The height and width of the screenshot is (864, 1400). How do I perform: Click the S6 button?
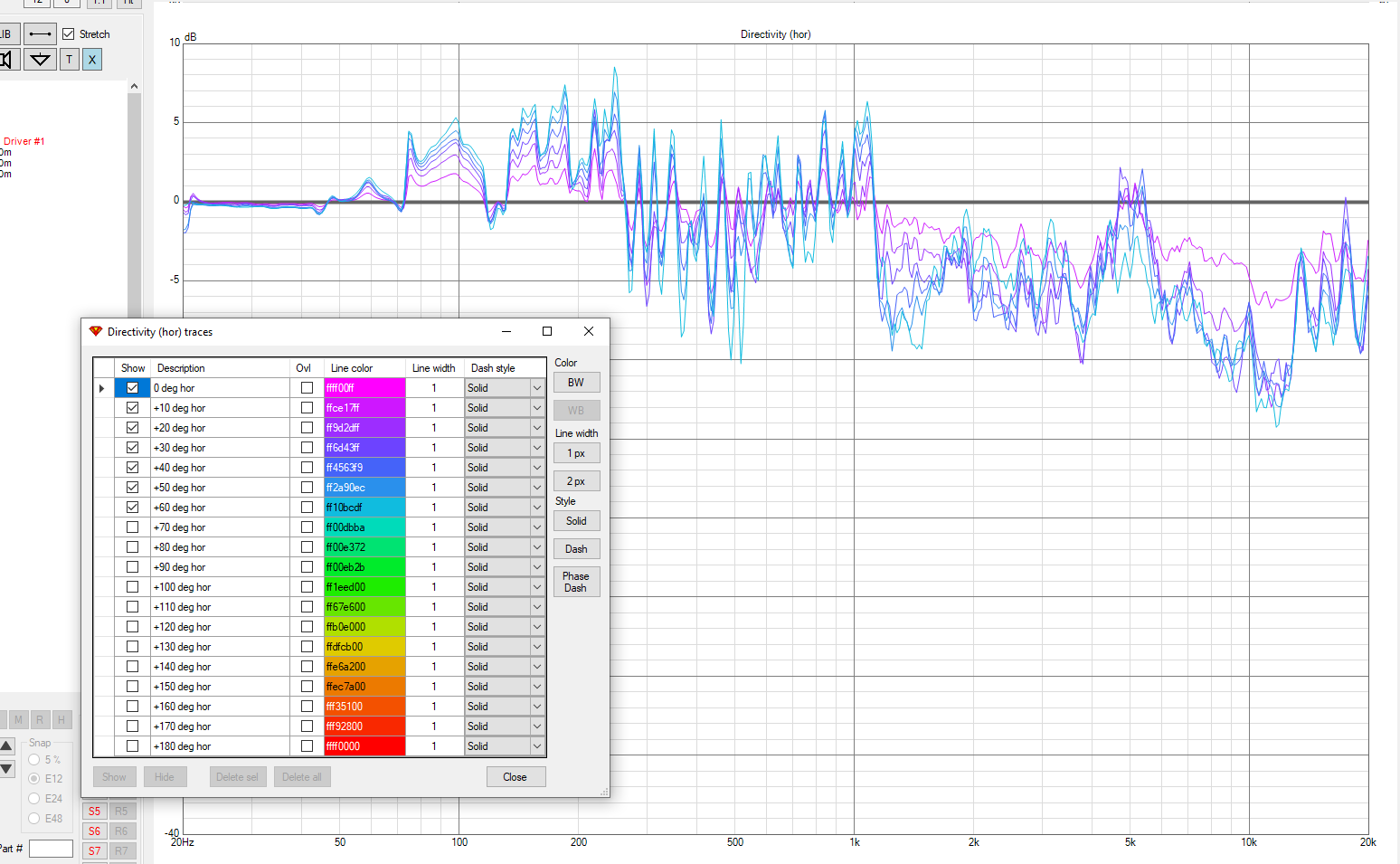point(95,831)
